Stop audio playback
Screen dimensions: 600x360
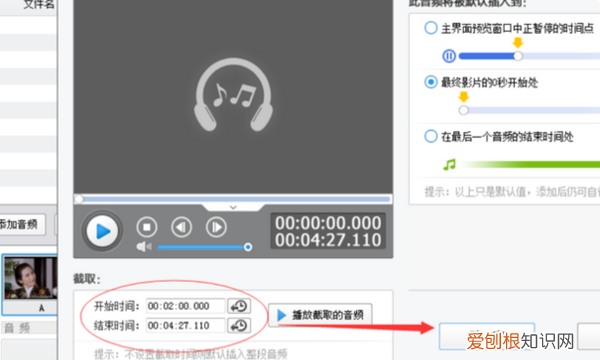click(147, 227)
